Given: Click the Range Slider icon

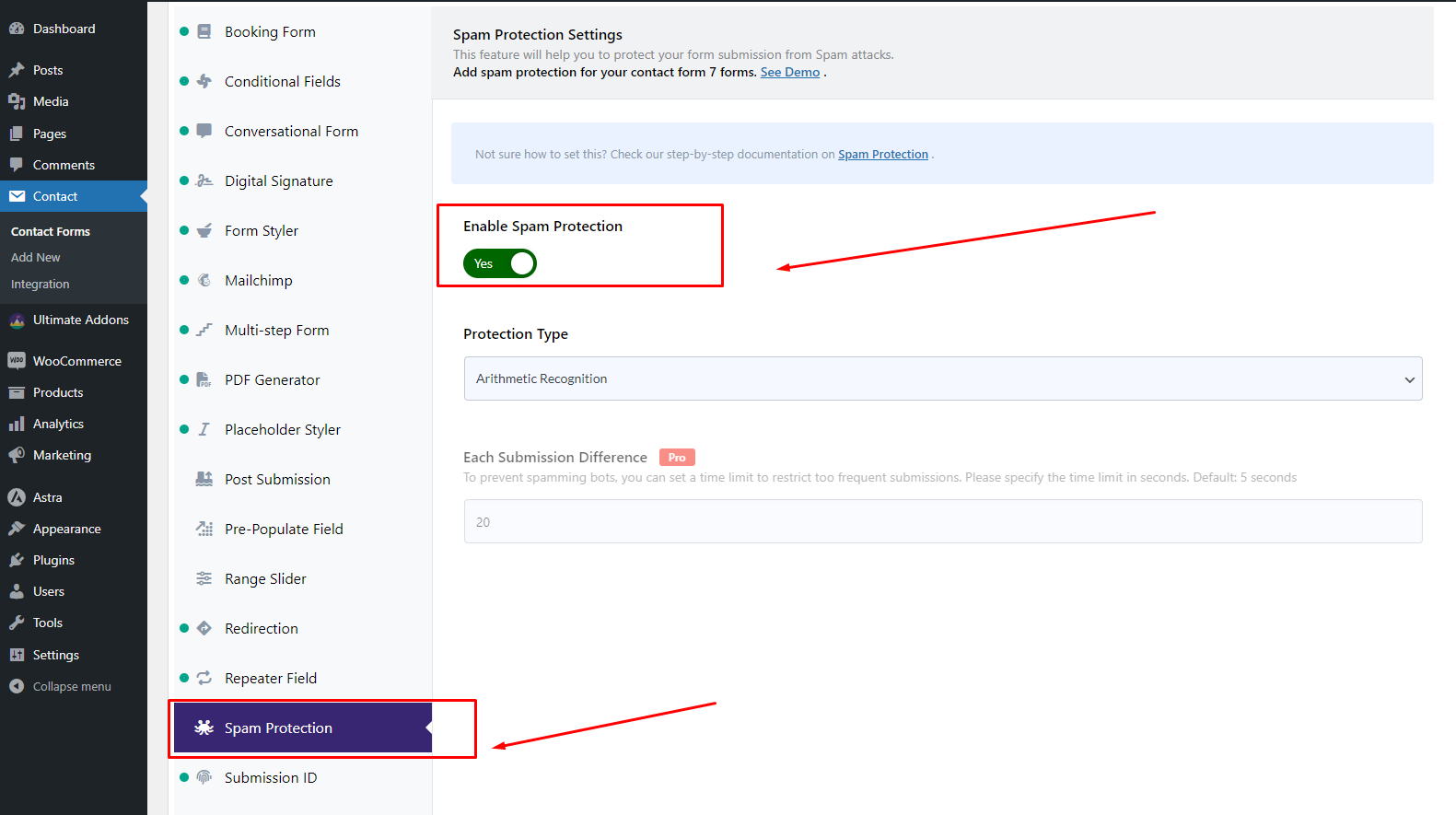Looking at the screenshot, I should coord(204,578).
